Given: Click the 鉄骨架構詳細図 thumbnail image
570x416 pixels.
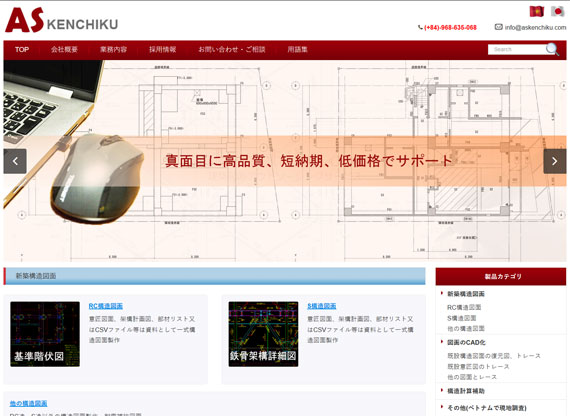Looking at the screenshot, I should (x=263, y=334).
